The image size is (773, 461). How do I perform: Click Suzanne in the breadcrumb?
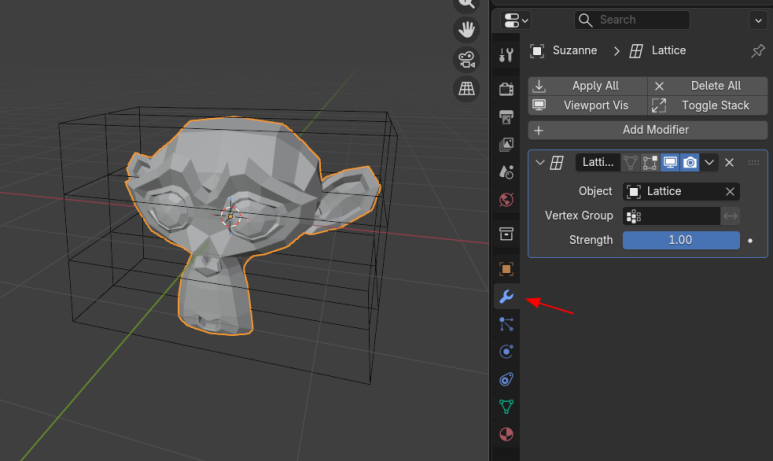click(574, 50)
